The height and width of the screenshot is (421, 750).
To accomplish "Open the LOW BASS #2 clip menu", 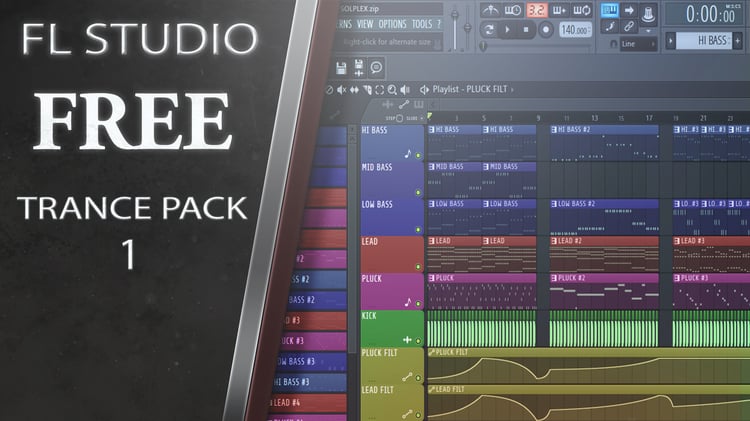I will [x=554, y=204].
